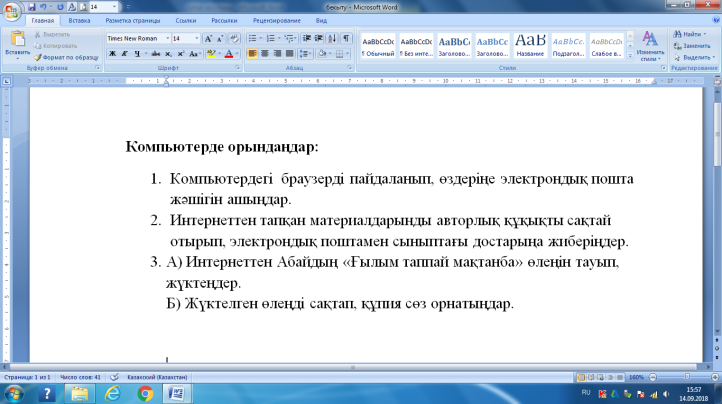
Task: Sort text with the A-Z sort icon
Action: [x=332, y=39]
